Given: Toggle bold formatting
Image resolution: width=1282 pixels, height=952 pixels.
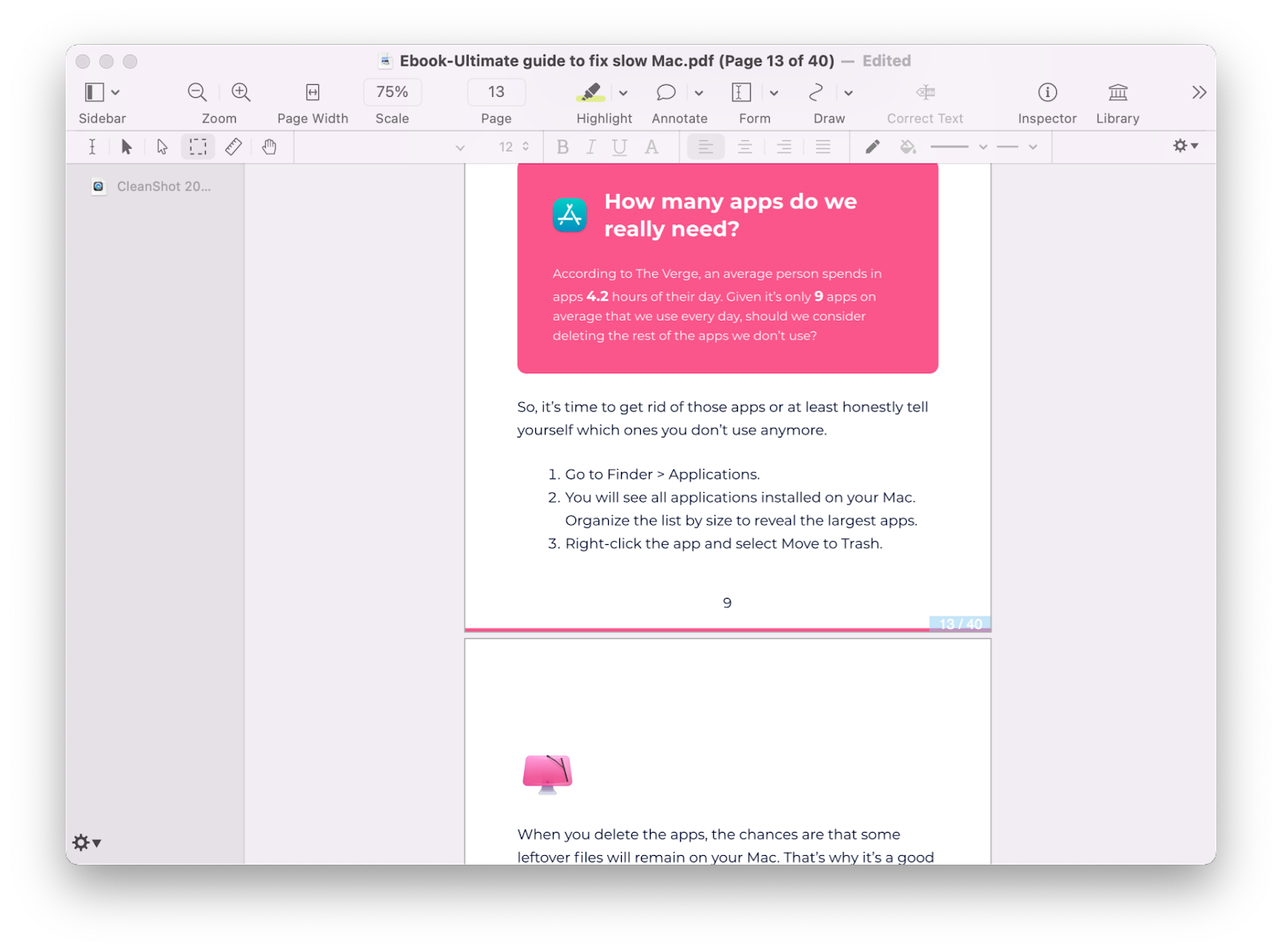Looking at the screenshot, I should pos(562,147).
